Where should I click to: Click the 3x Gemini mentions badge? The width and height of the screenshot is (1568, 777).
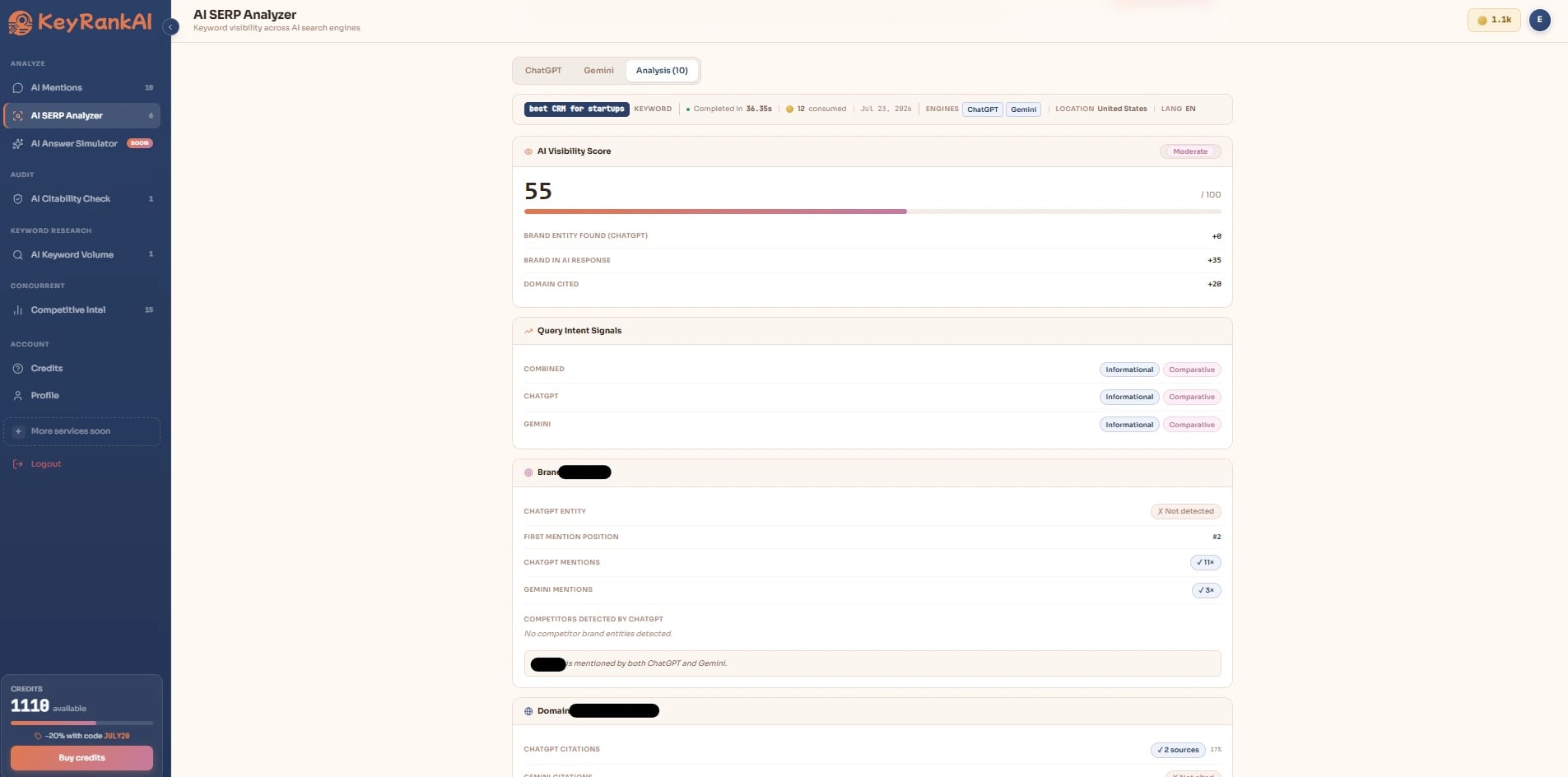1206,590
